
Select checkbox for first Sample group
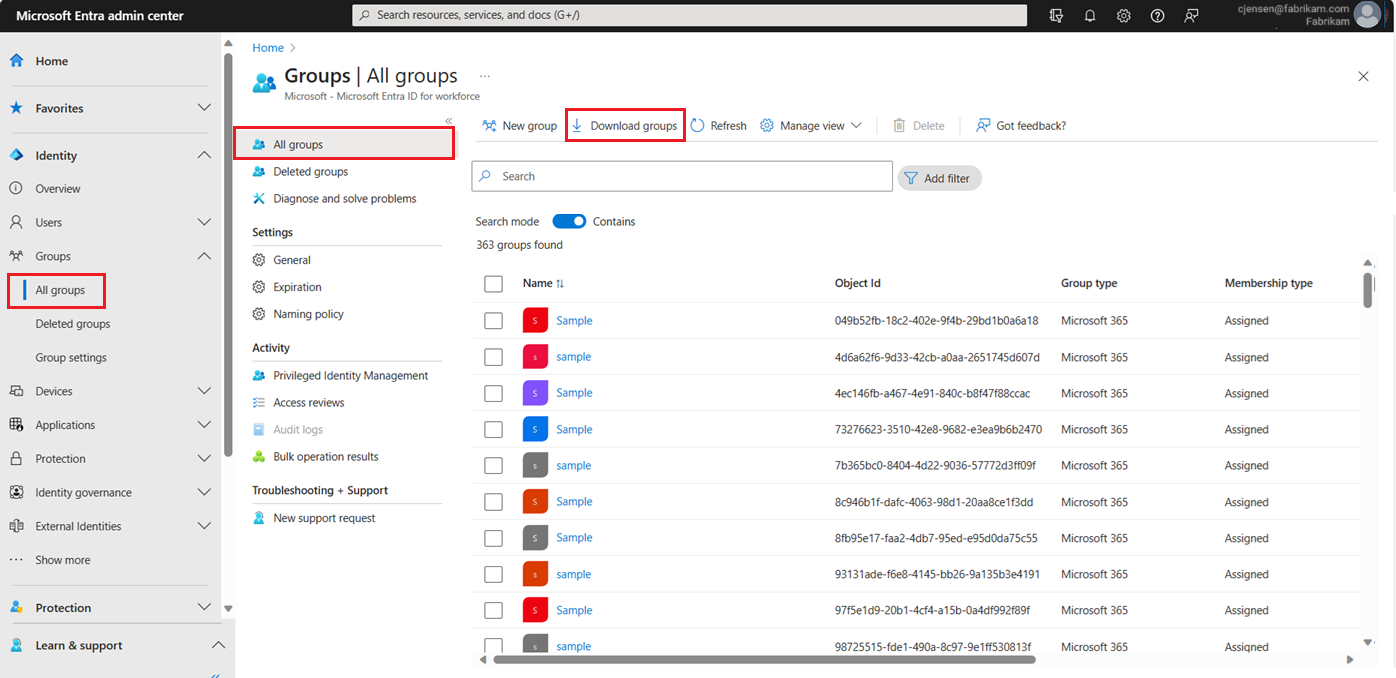pyautogui.click(x=493, y=321)
